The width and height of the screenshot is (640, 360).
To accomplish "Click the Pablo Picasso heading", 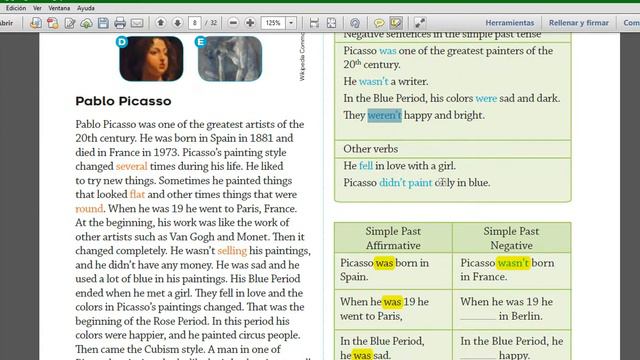I will click(x=123, y=101).
